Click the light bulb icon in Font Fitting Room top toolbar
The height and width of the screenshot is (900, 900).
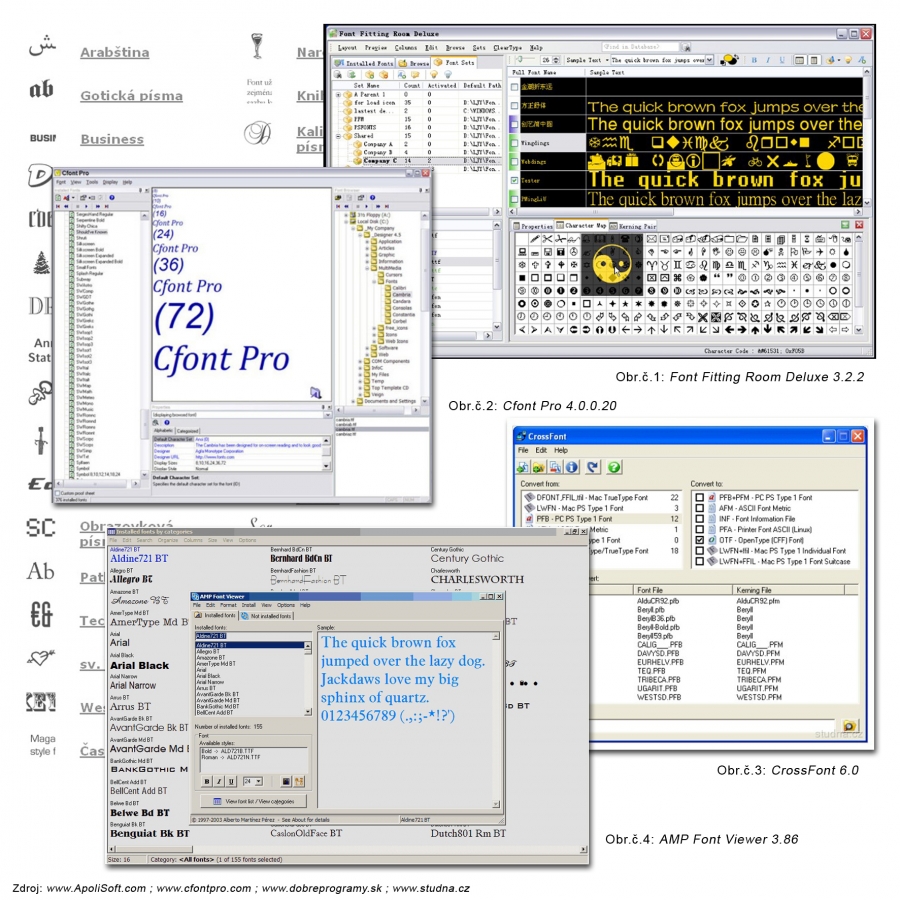[847, 60]
